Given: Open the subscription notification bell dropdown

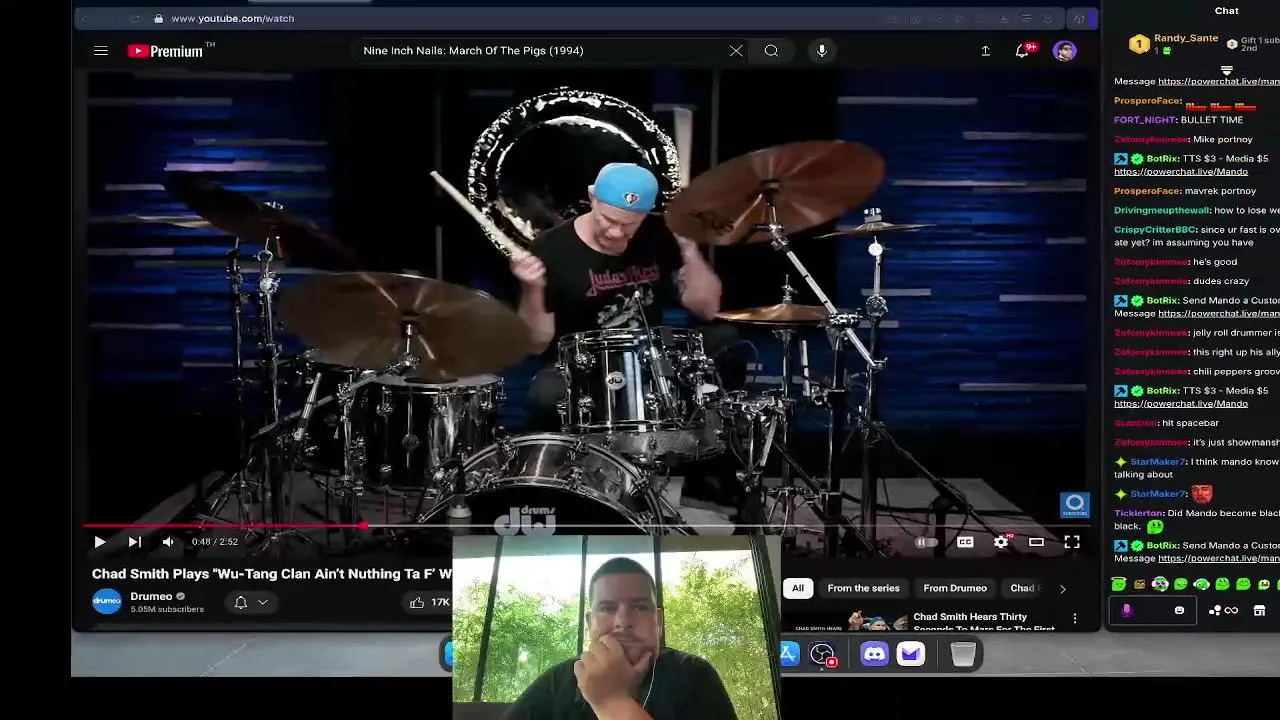Looking at the screenshot, I should (250, 602).
